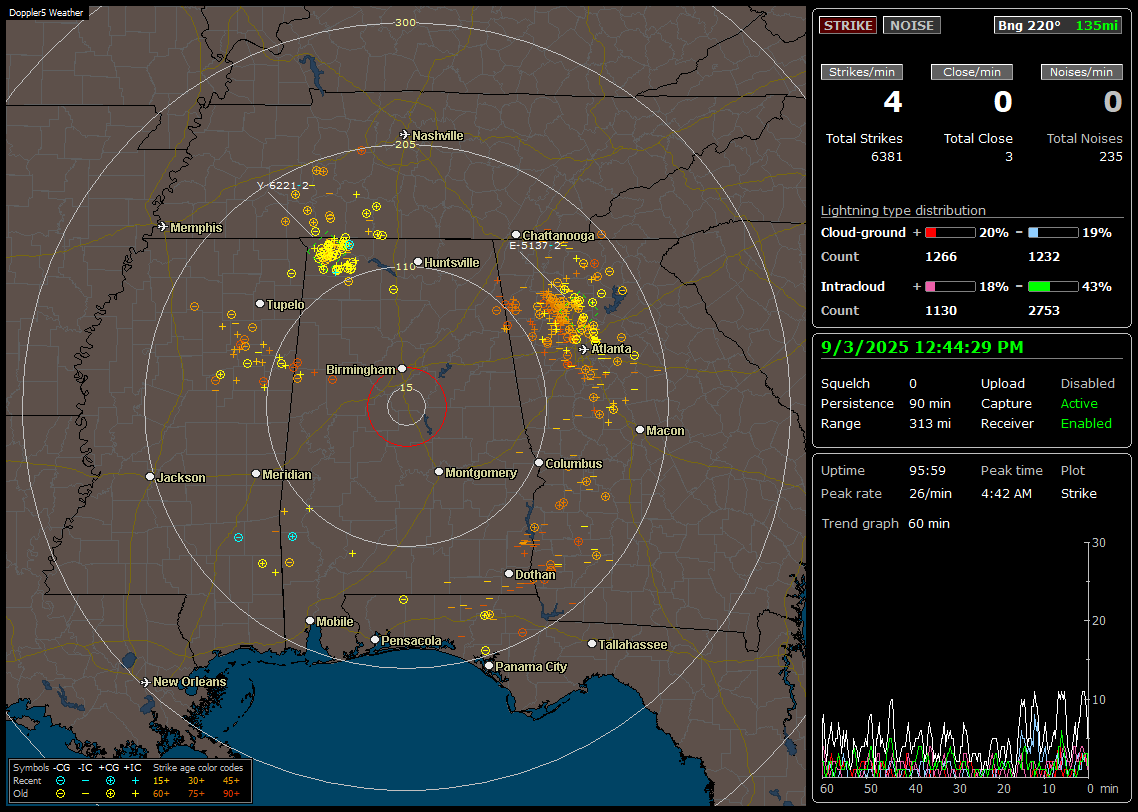
Task: Click the Old +CG yellow legend symbol
Action: click(110, 794)
